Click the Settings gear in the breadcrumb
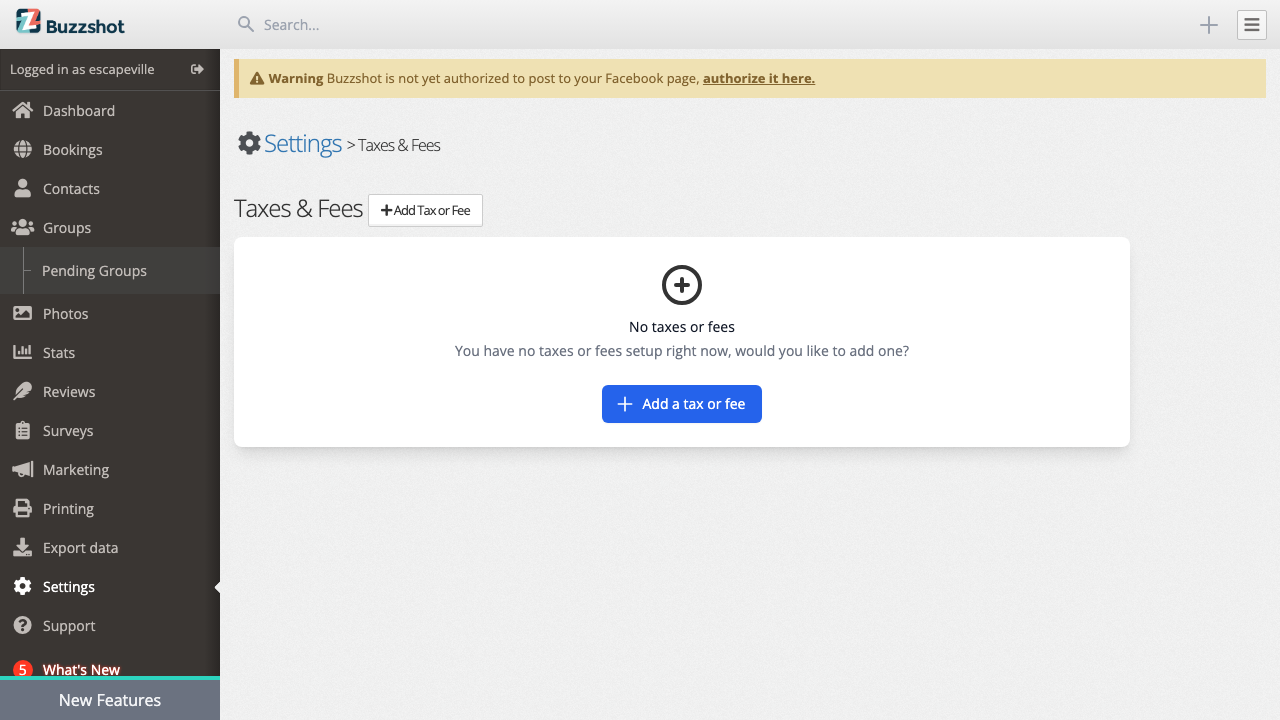This screenshot has width=1280, height=720. (x=249, y=143)
